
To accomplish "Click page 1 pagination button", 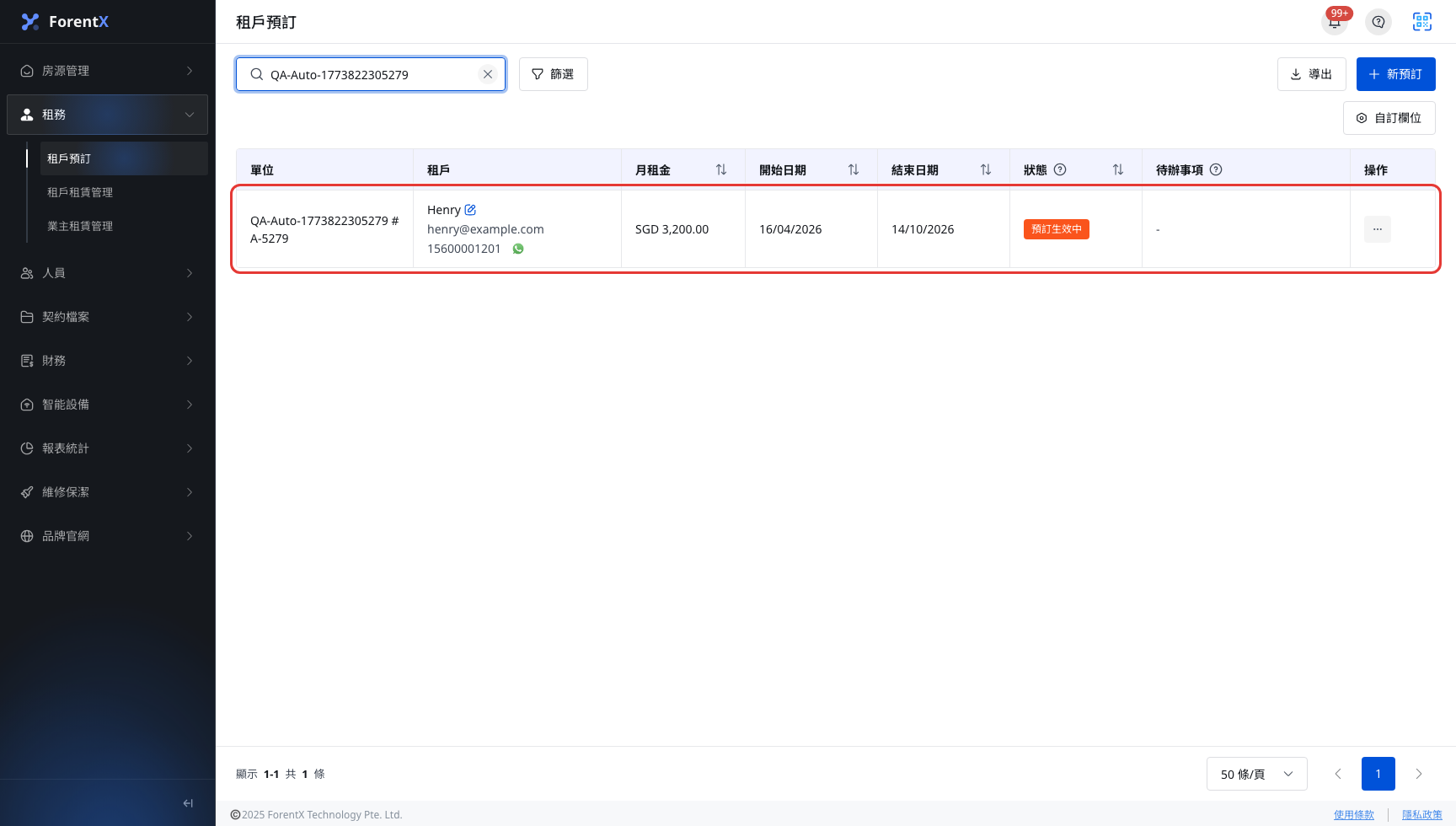I will click(1378, 774).
